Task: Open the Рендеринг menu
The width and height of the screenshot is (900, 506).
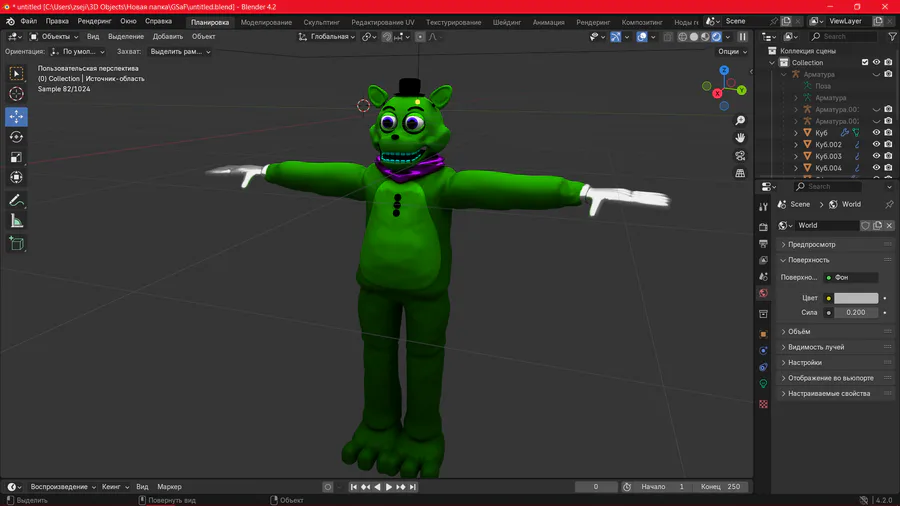Action: coord(95,21)
